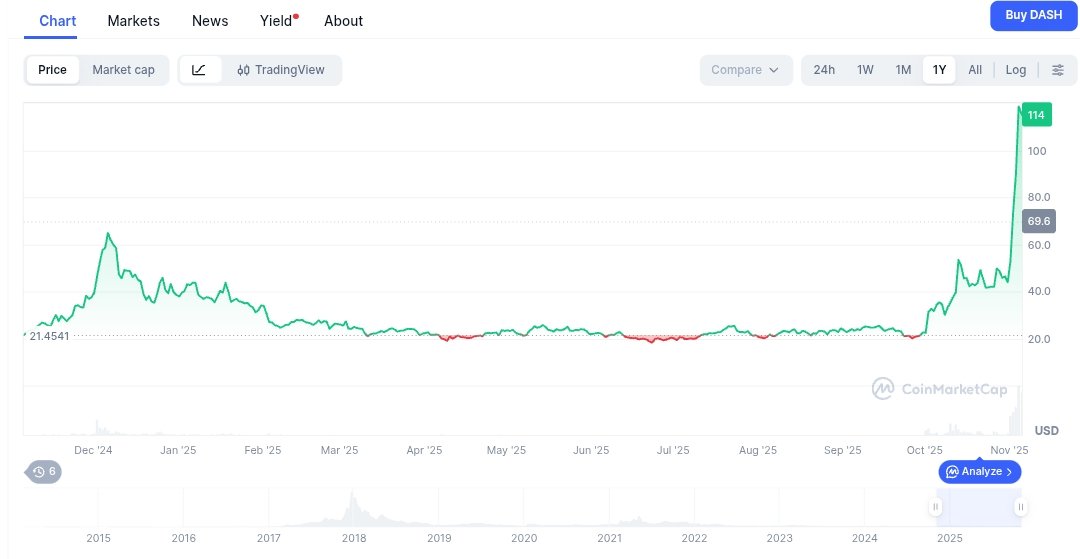
Task: Open chart settings sliders icon
Action: tap(1057, 70)
